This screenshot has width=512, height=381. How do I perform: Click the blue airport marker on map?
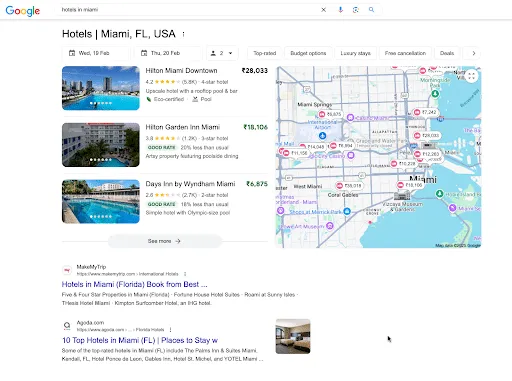click(x=322, y=136)
